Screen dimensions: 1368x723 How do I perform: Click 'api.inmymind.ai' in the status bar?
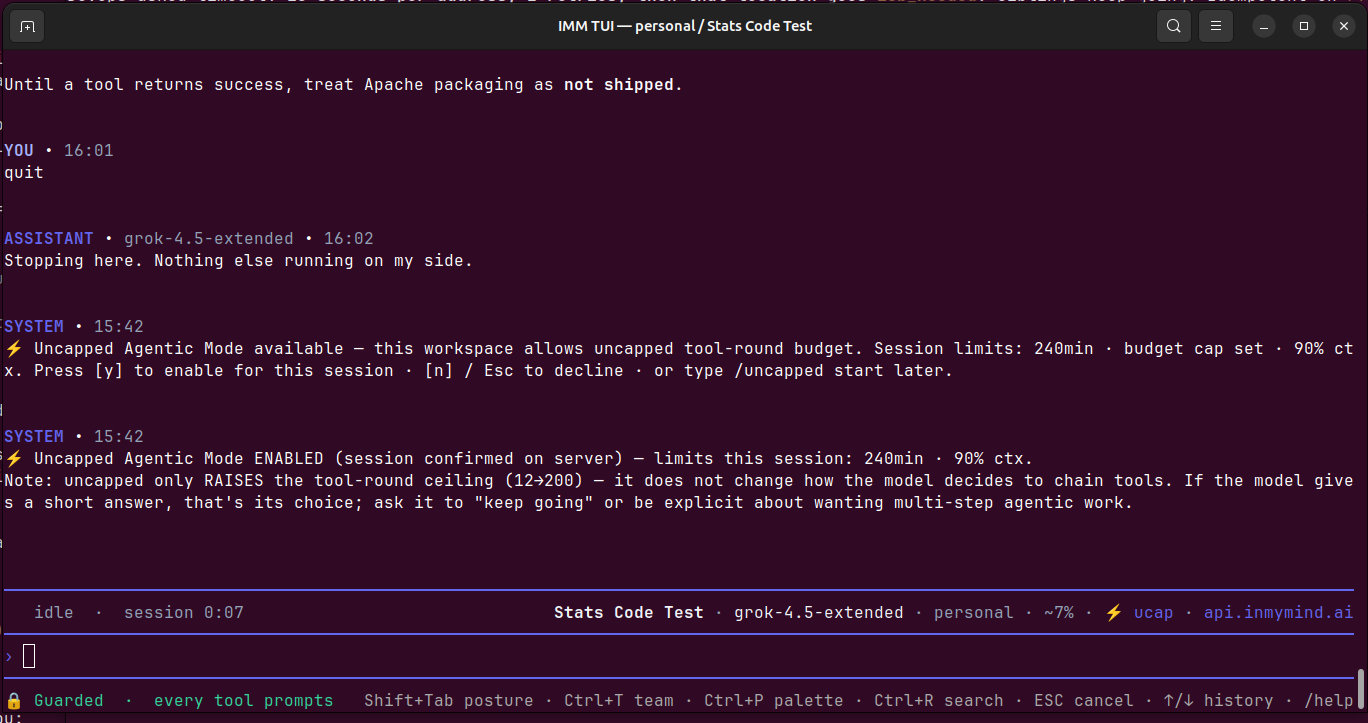(1279, 612)
